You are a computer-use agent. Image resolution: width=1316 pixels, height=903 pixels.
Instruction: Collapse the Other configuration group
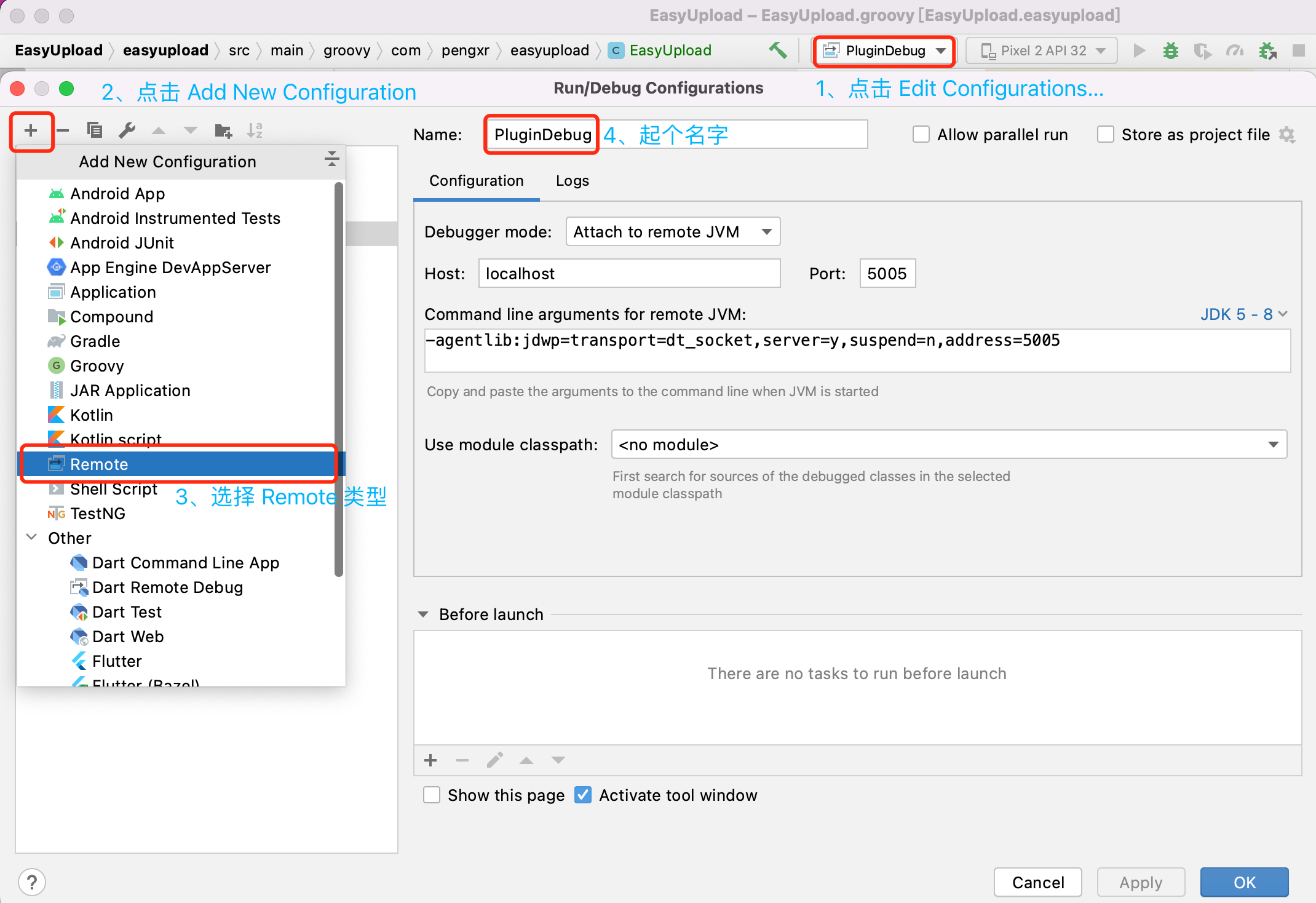[x=32, y=538]
